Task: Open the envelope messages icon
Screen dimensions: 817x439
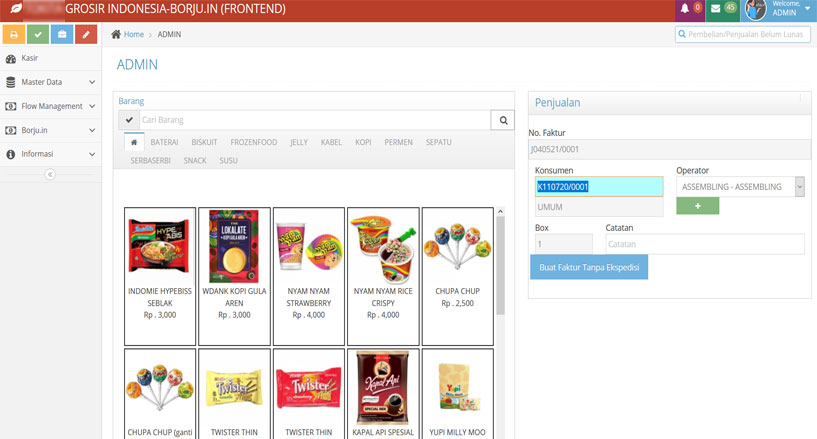Action: 715,8
